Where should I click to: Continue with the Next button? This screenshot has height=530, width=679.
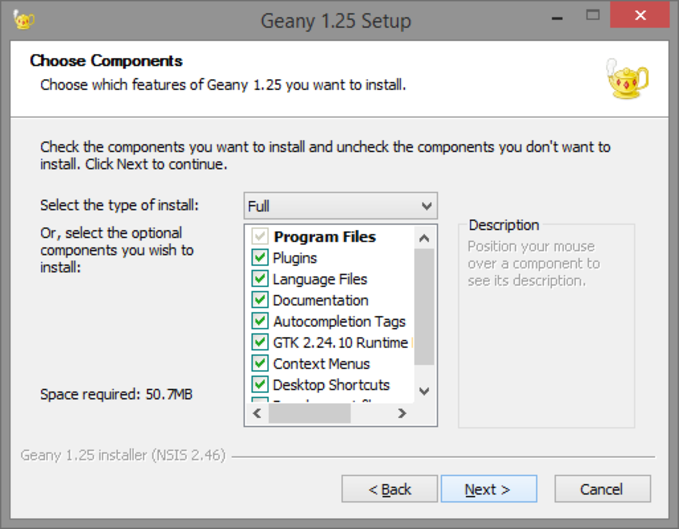tap(489, 489)
